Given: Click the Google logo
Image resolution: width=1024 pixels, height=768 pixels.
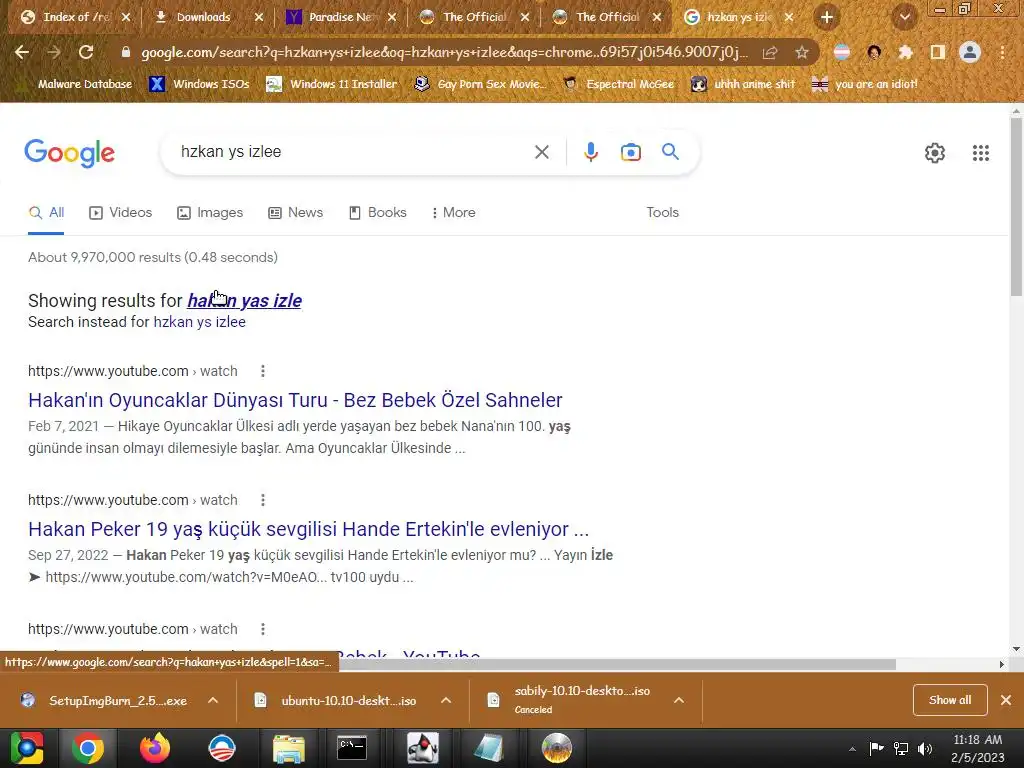Looking at the screenshot, I should tap(69, 153).
